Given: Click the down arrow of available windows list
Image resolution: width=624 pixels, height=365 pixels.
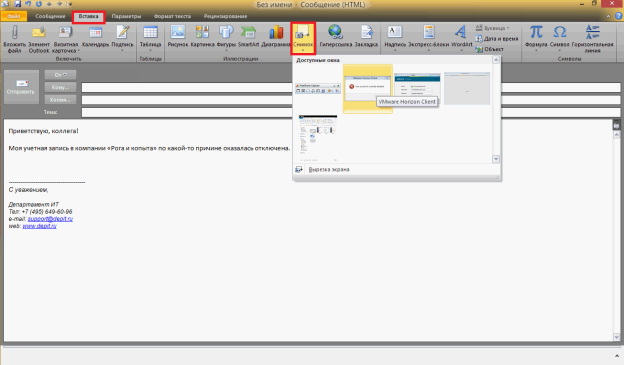Looking at the screenshot, I should pyautogui.click(x=496, y=159).
